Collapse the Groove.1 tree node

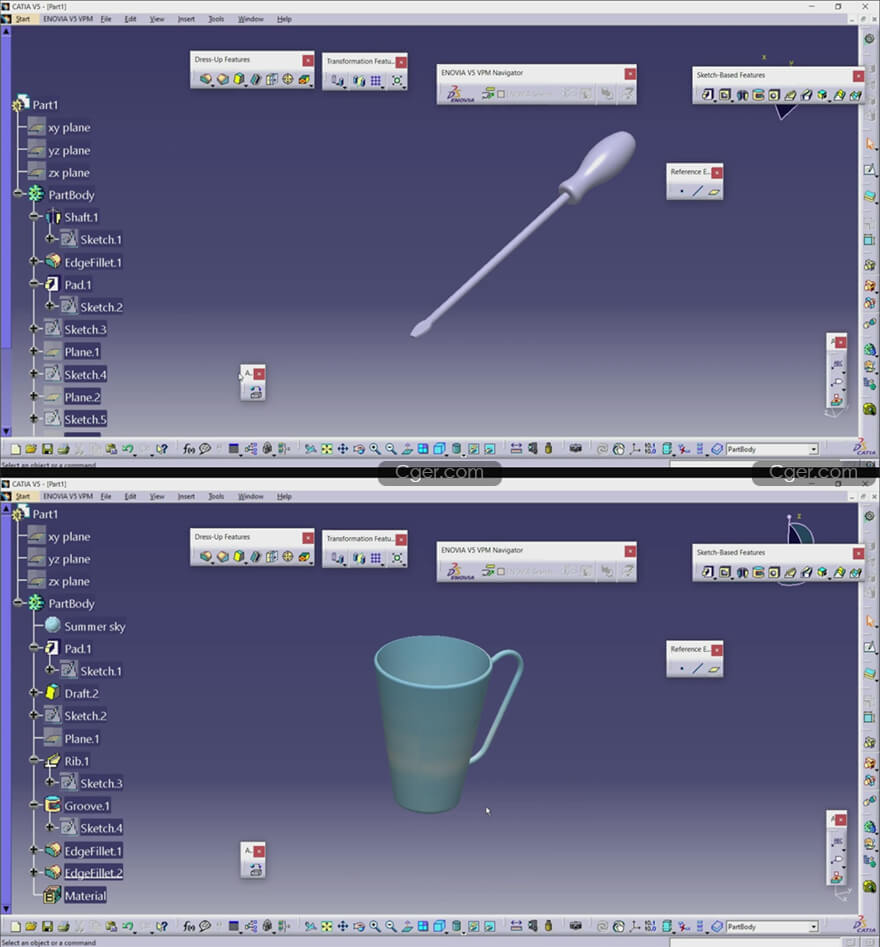(34, 805)
